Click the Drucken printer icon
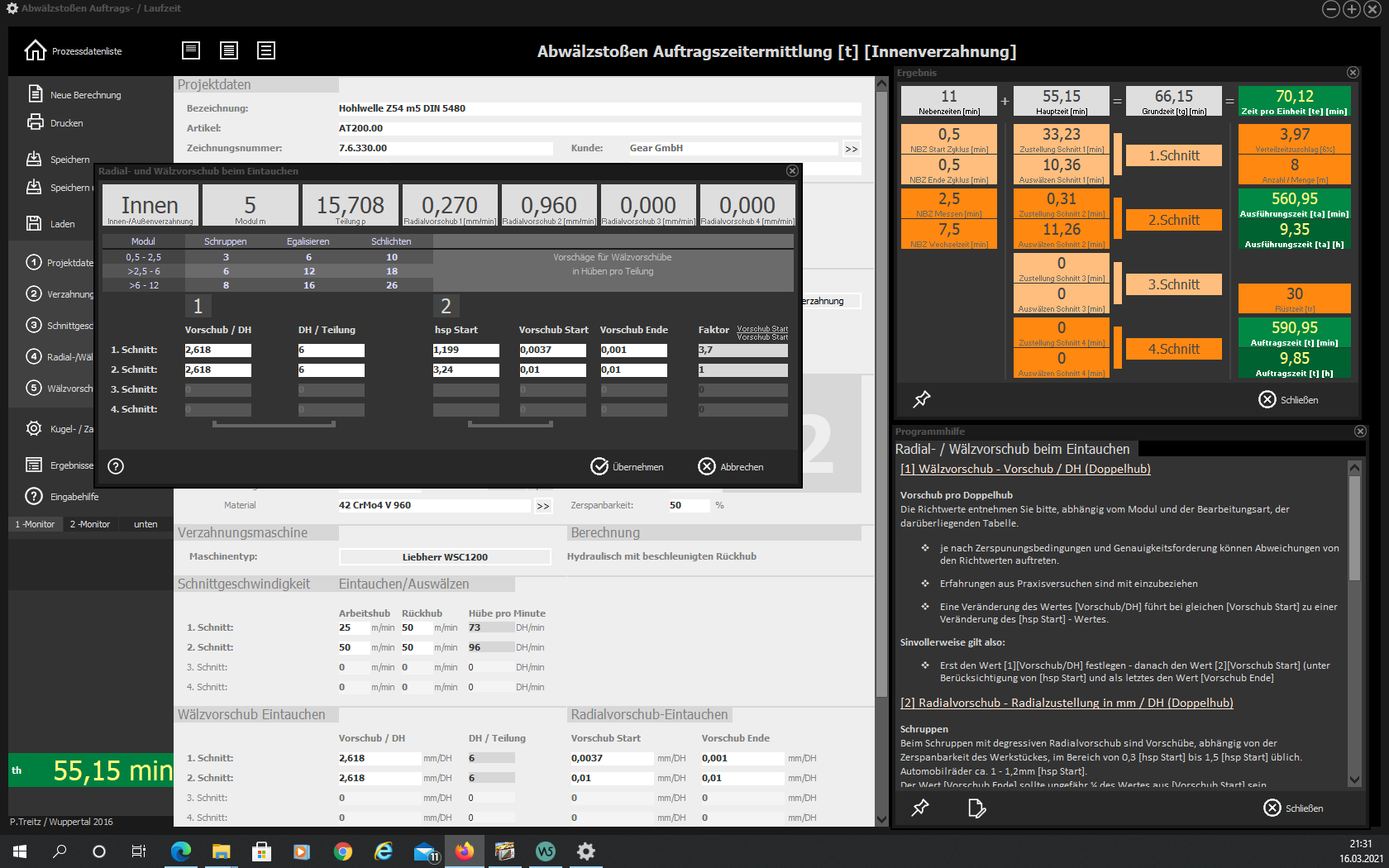This screenshot has height=868, width=1389. [x=35, y=122]
